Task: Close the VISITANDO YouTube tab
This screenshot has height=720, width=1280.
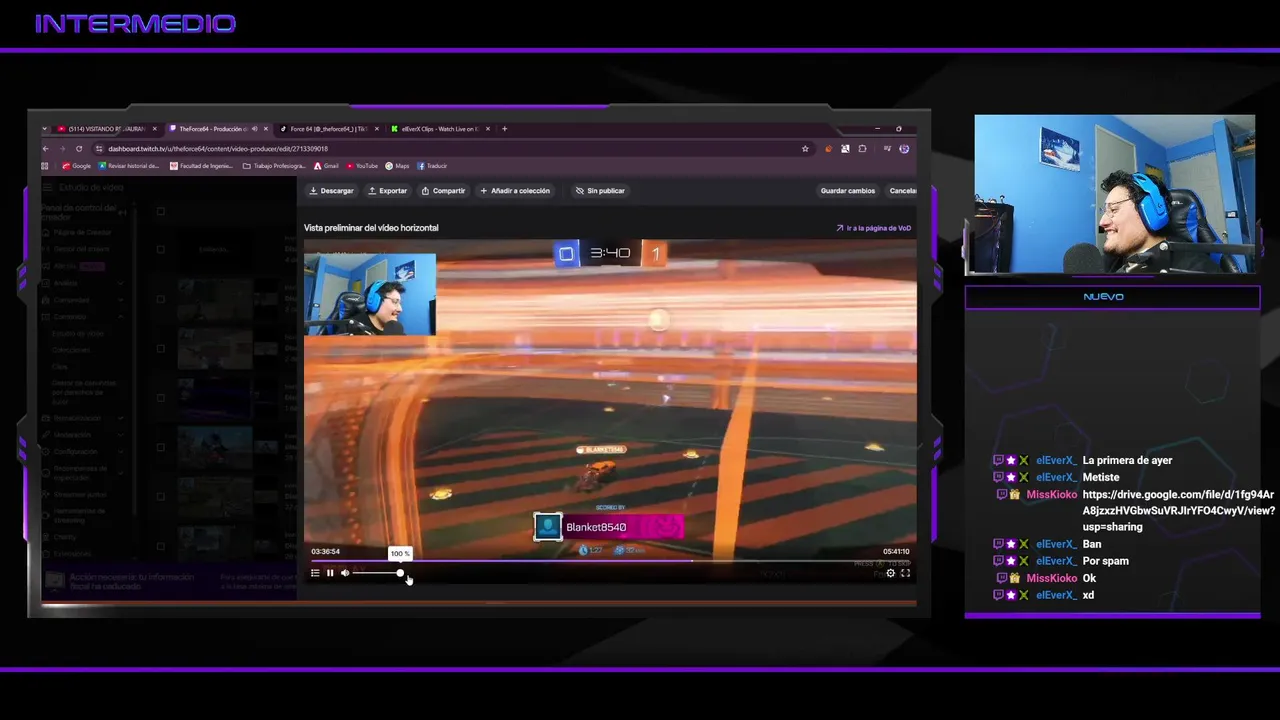Action: [155, 129]
